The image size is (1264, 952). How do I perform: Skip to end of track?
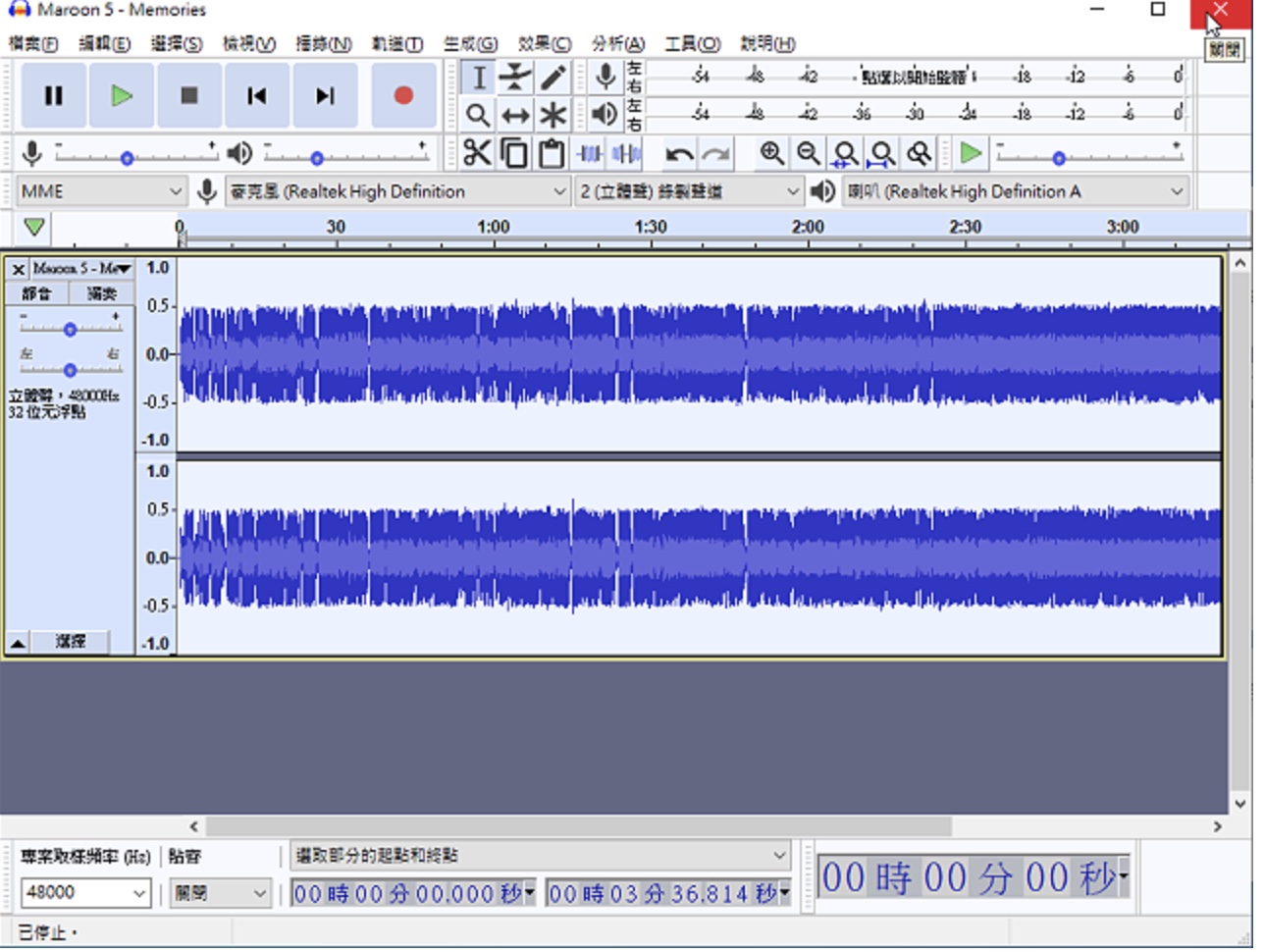[325, 96]
